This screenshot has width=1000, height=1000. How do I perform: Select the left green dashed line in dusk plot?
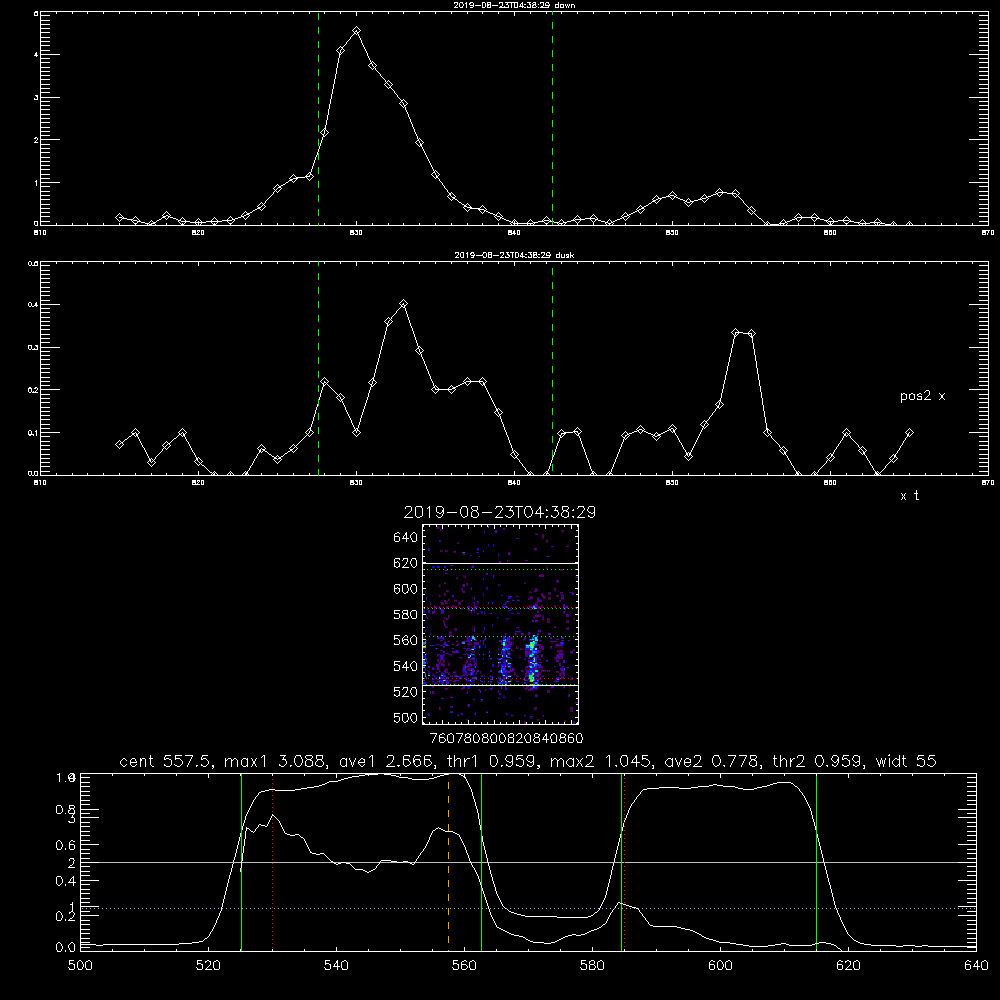(x=318, y=368)
